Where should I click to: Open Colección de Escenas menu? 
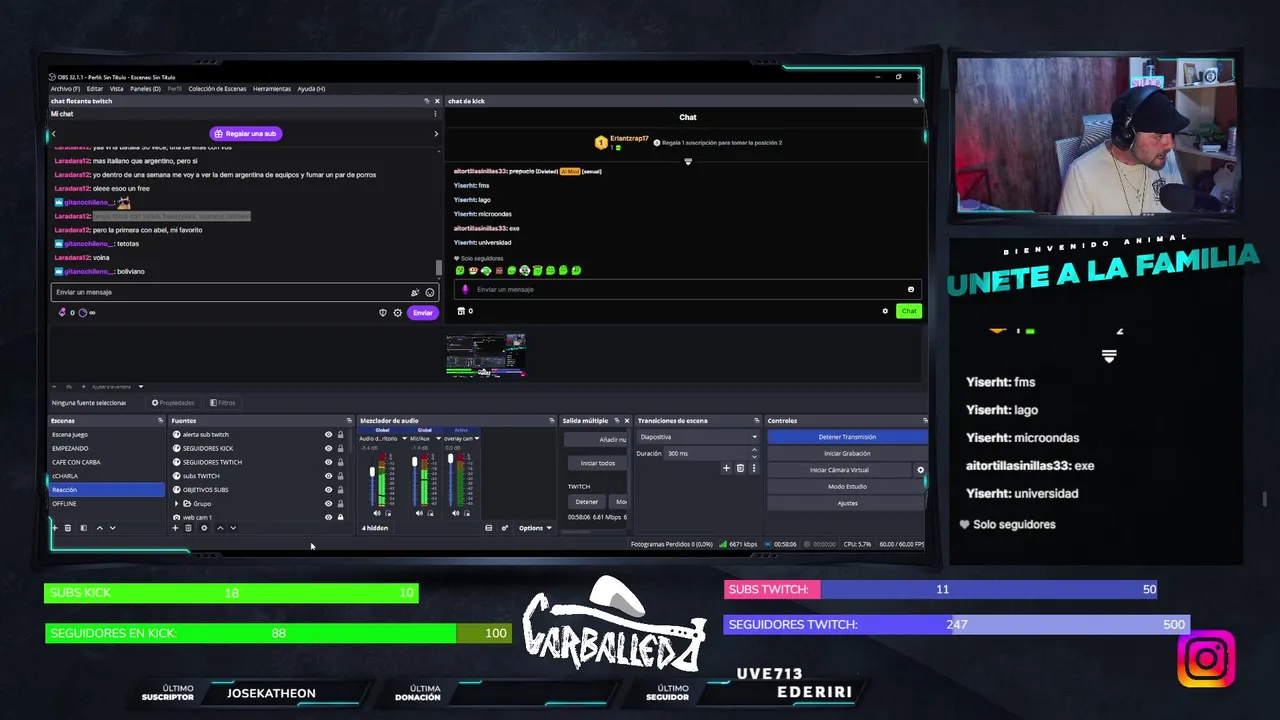[217, 89]
